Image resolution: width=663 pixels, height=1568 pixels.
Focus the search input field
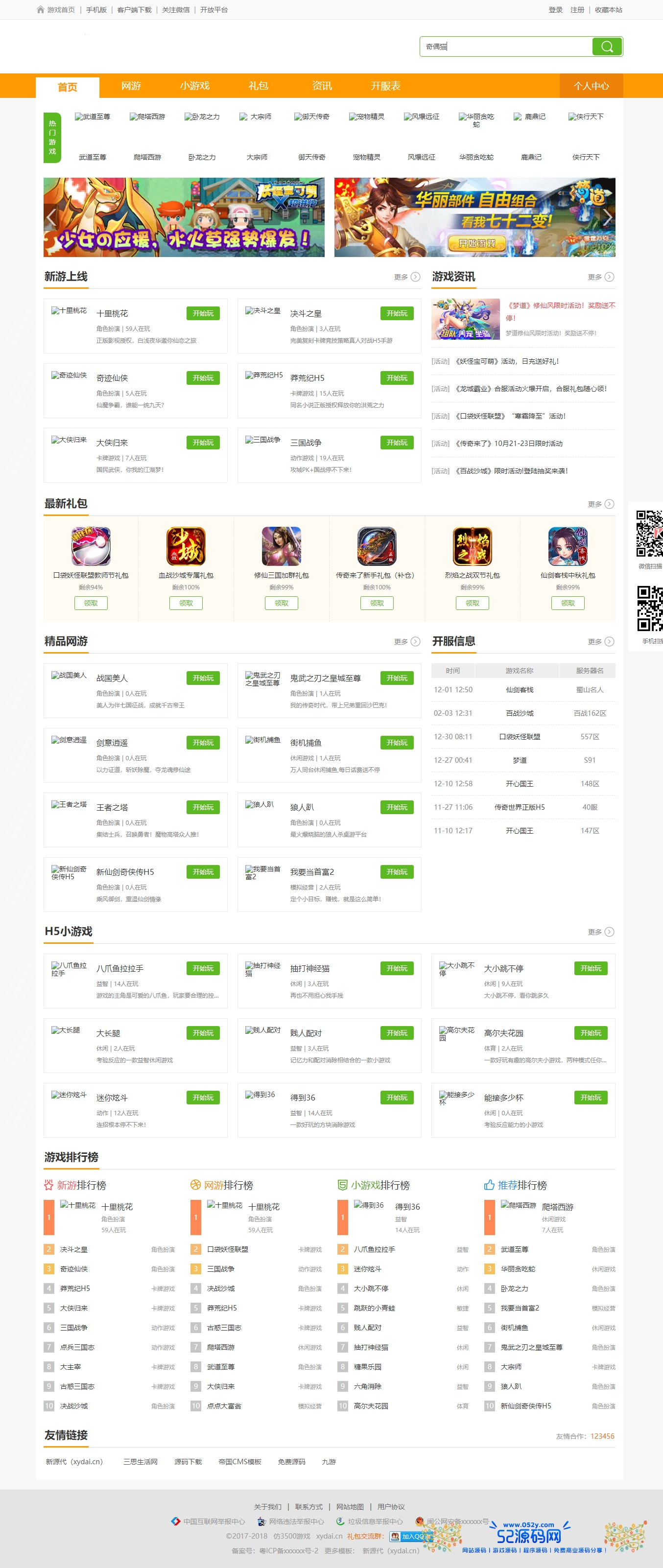tap(505, 47)
